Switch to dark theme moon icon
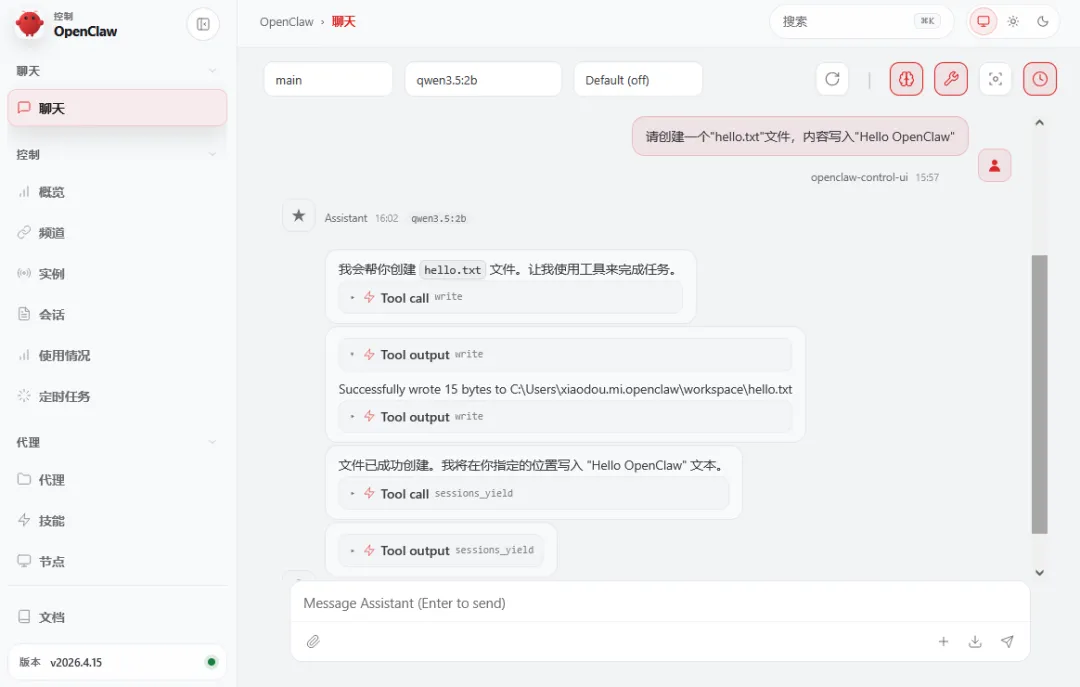This screenshot has width=1080, height=687. click(1043, 21)
